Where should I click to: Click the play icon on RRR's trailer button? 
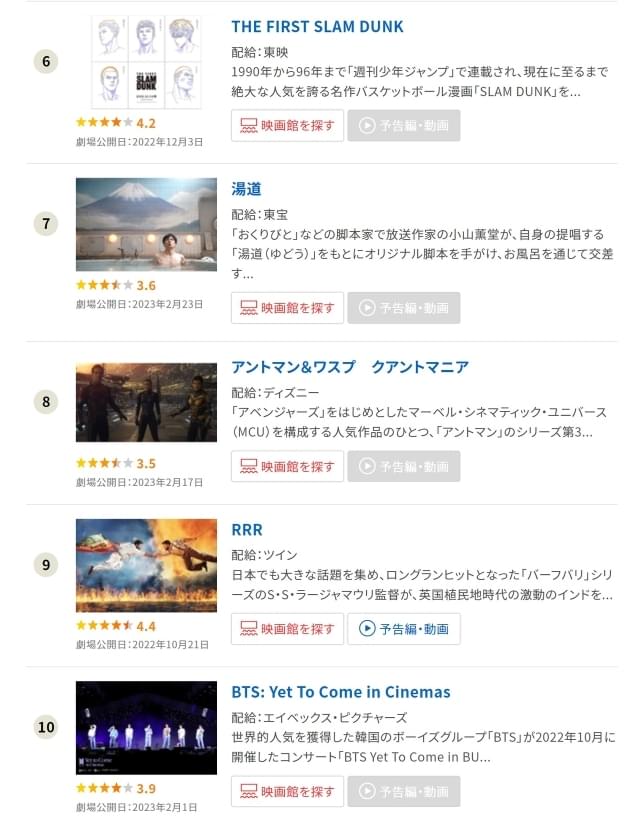(365, 627)
